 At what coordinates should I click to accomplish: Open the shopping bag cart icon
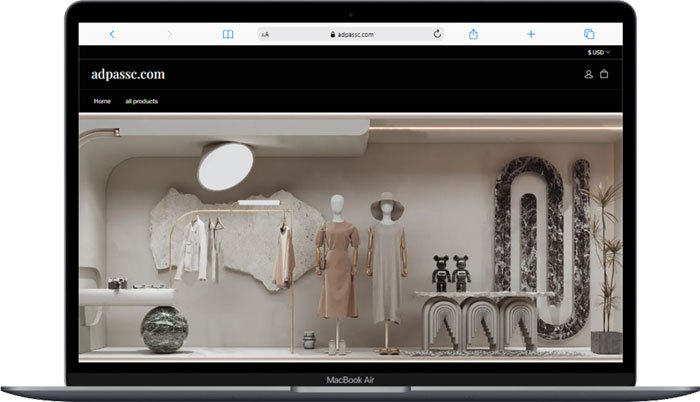(x=604, y=74)
